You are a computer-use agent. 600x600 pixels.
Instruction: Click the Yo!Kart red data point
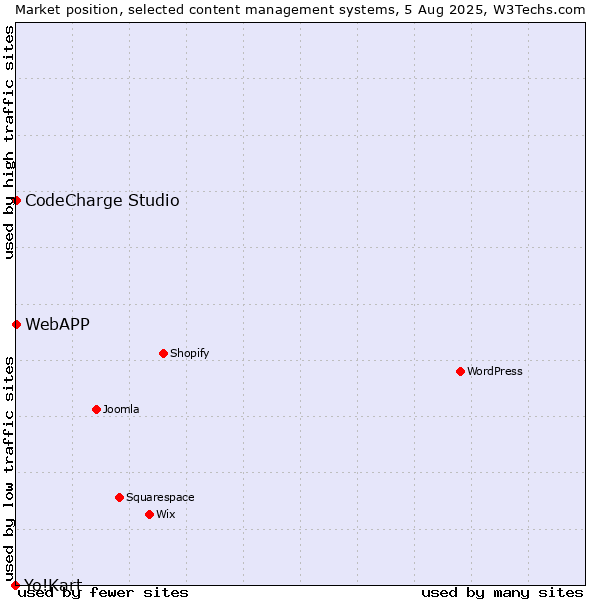tap(15, 585)
